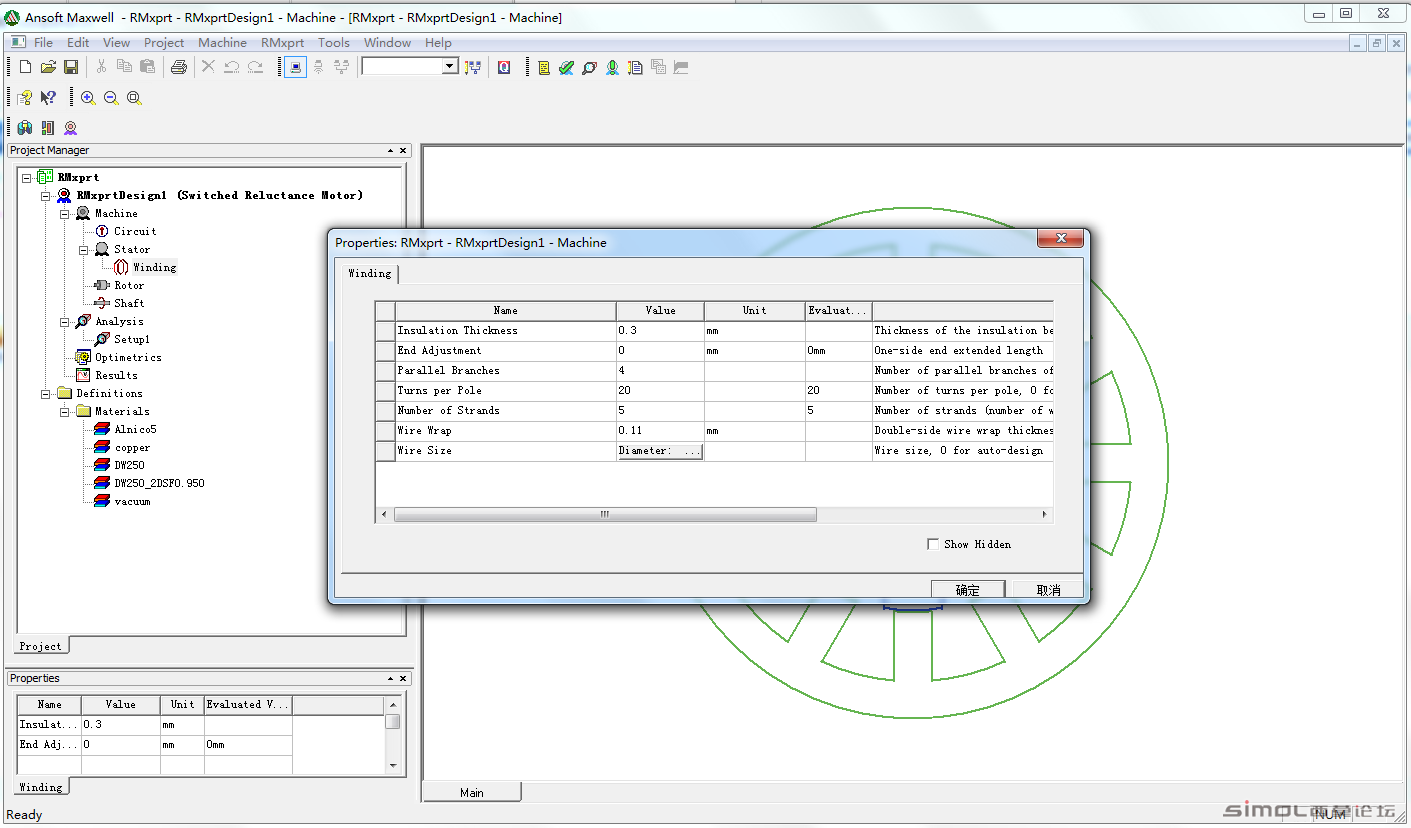Click the Undo arrow icon
Screen dimensions: 1411x828
point(231,67)
